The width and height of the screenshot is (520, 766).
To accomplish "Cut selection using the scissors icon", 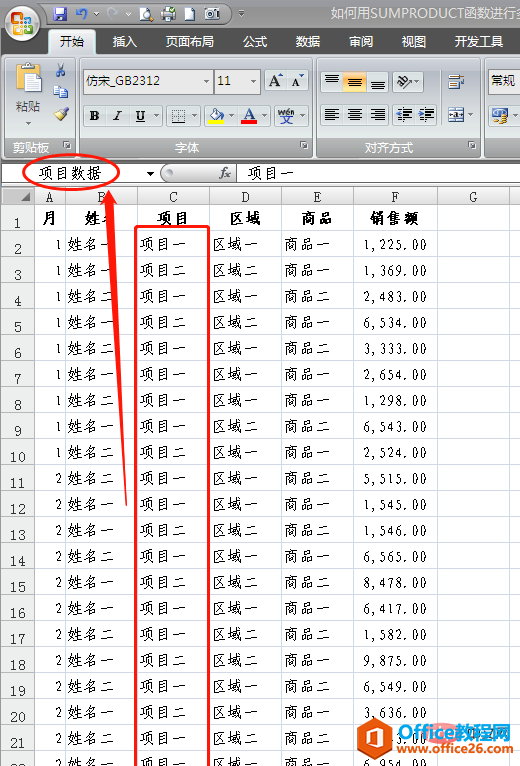I will 61,70.
